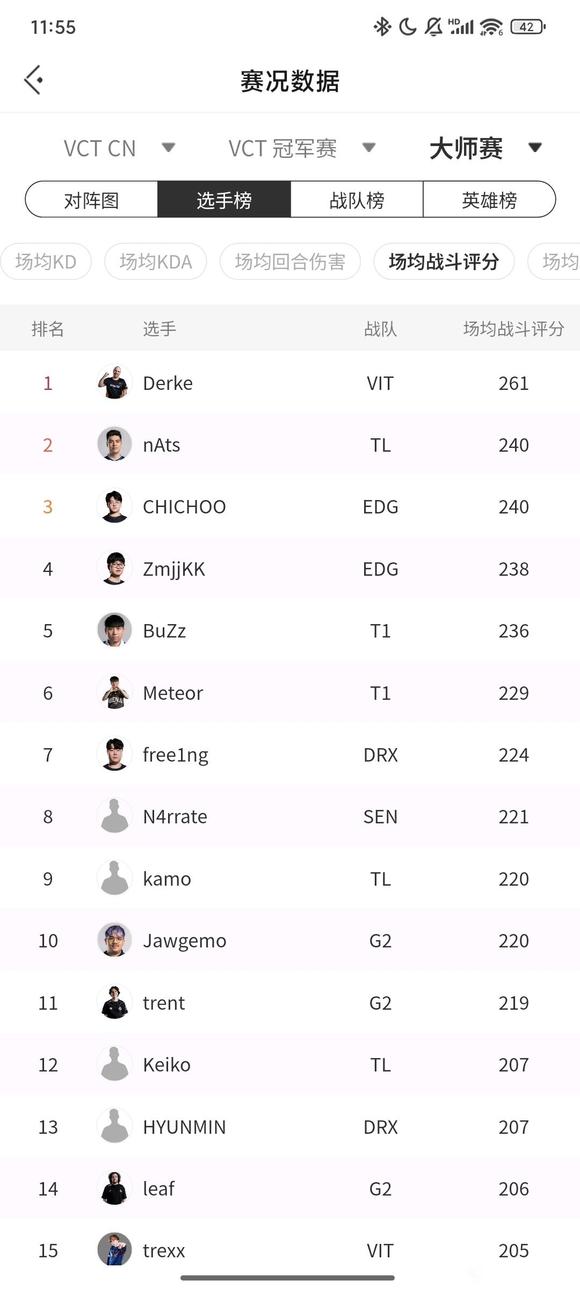Tap the Bluetooth status icon
The width and height of the screenshot is (580, 1289).
pyautogui.click(x=382, y=27)
